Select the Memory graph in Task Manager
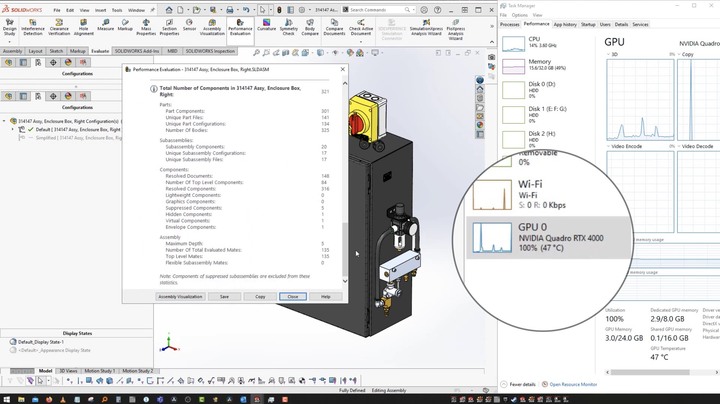 tap(513, 66)
